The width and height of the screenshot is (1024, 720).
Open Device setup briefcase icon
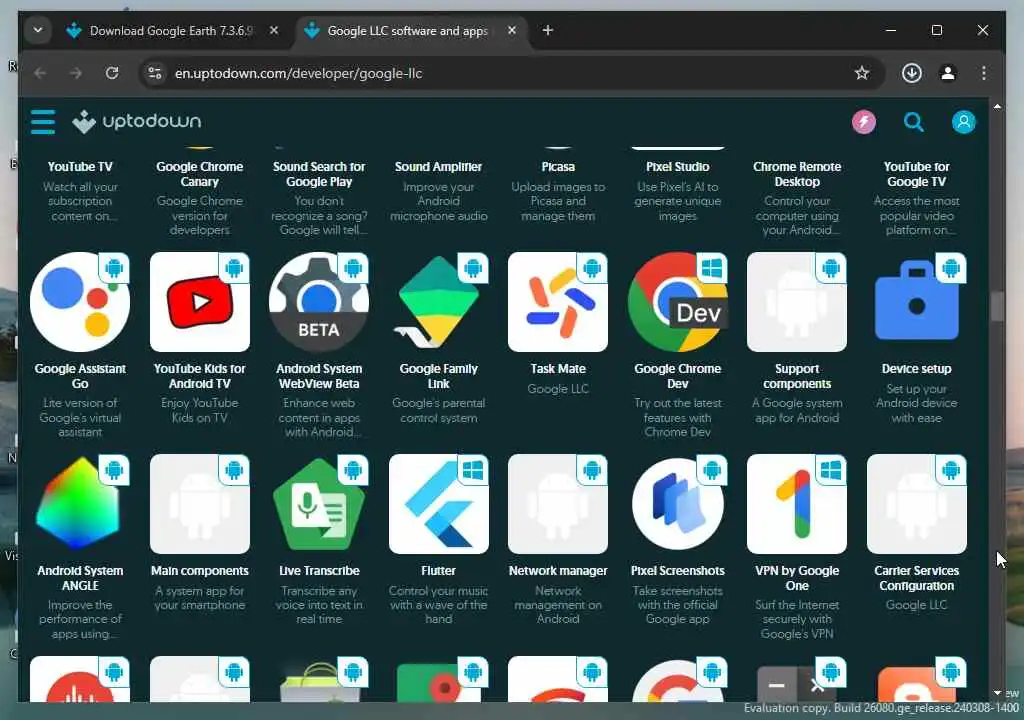coord(916,302)
